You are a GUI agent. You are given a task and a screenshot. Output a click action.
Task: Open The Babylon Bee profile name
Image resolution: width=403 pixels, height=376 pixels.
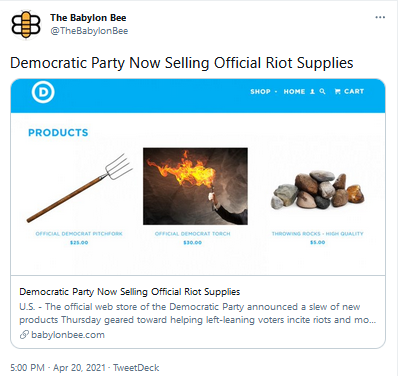[x=88, y=18]
